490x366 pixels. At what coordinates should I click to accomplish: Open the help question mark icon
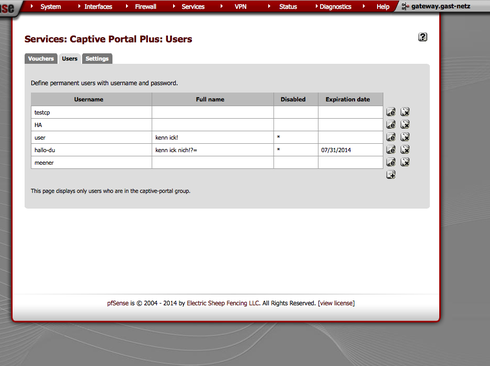(423, 37)
